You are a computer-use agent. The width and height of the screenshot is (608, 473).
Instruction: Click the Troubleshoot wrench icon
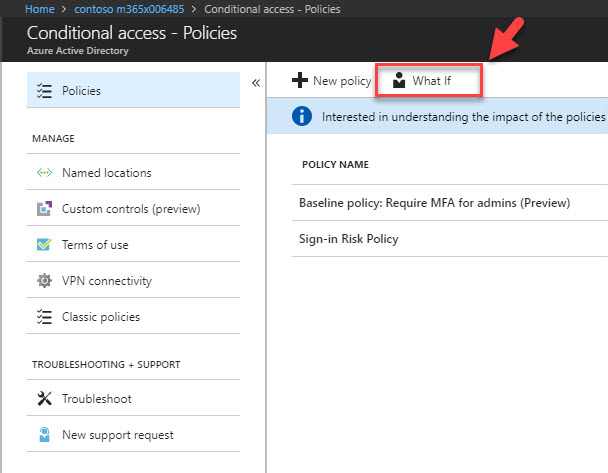point(44,398)
